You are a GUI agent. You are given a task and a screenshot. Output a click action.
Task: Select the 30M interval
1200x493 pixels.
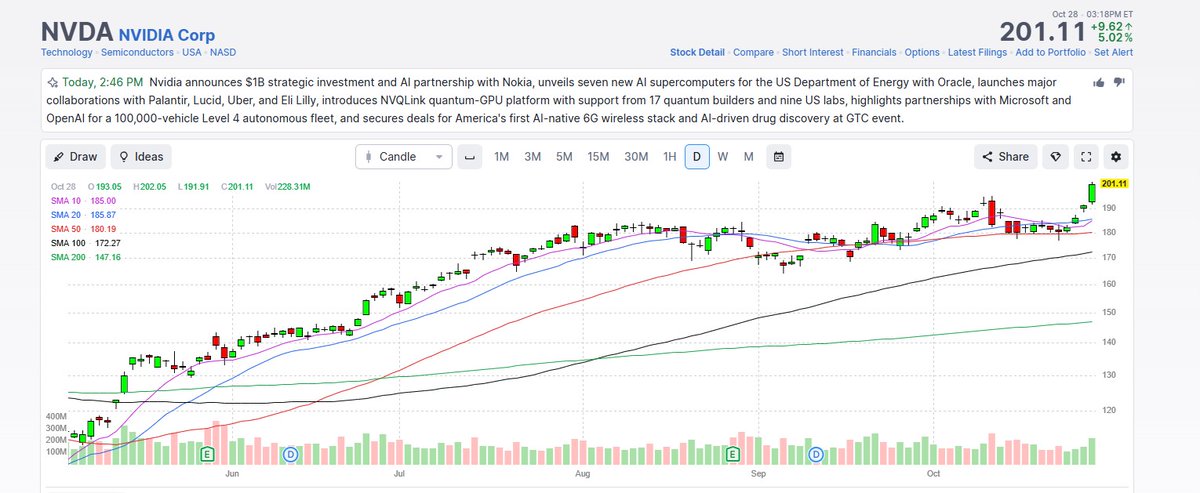[x=636, y=156]
